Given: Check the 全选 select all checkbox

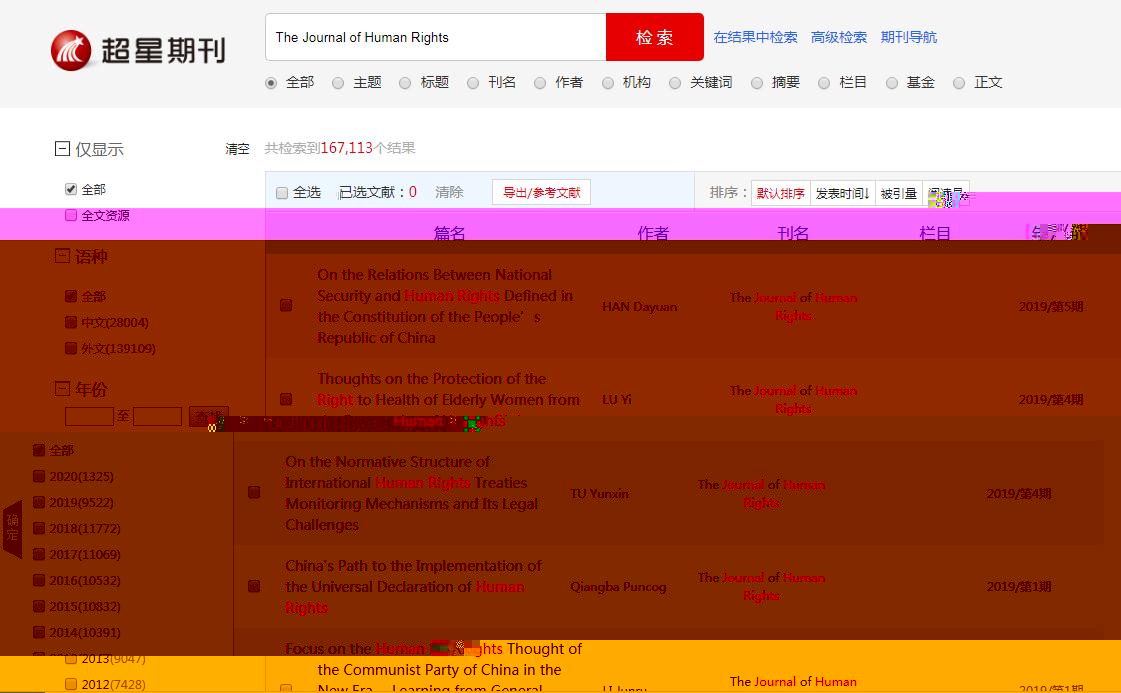Looking at the screenshot, I should click(x=282, y=193).
